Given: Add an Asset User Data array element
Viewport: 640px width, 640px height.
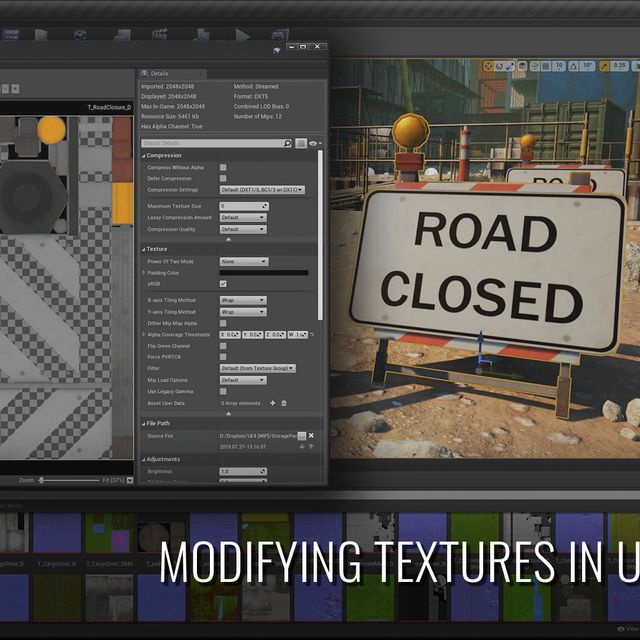Looking at the screenshot, I should 273,403.
